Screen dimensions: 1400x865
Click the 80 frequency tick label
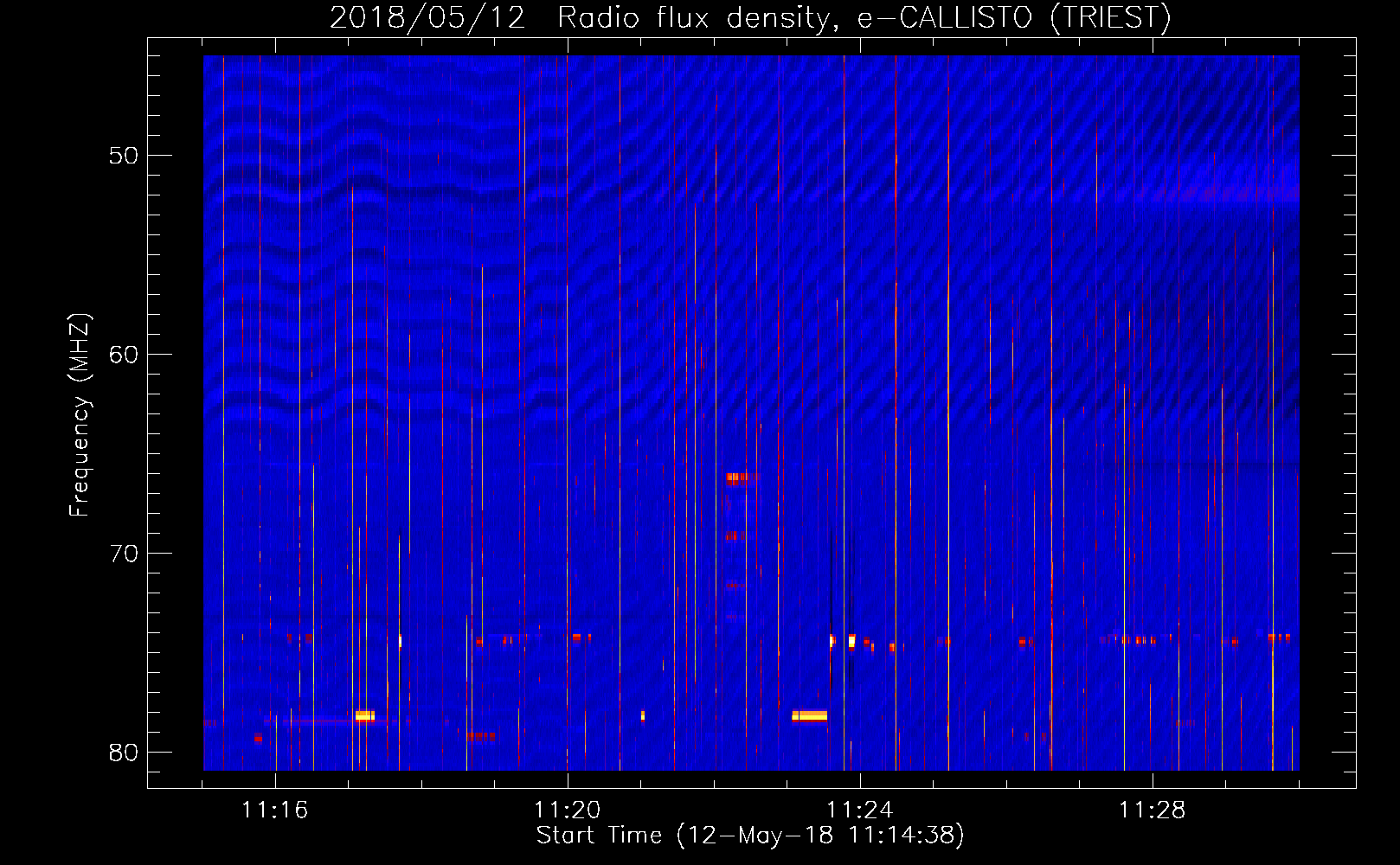[x=124, y=753]
